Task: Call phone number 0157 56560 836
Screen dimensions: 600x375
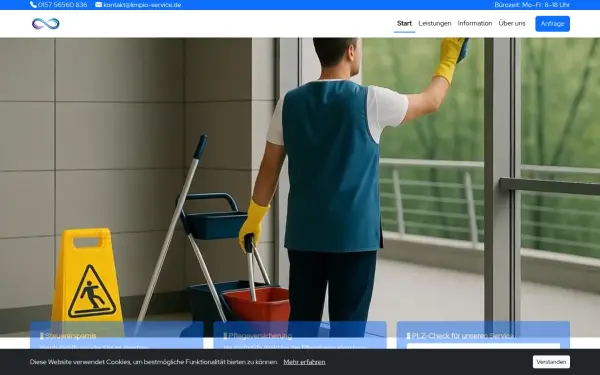Action: coord(63,5)
